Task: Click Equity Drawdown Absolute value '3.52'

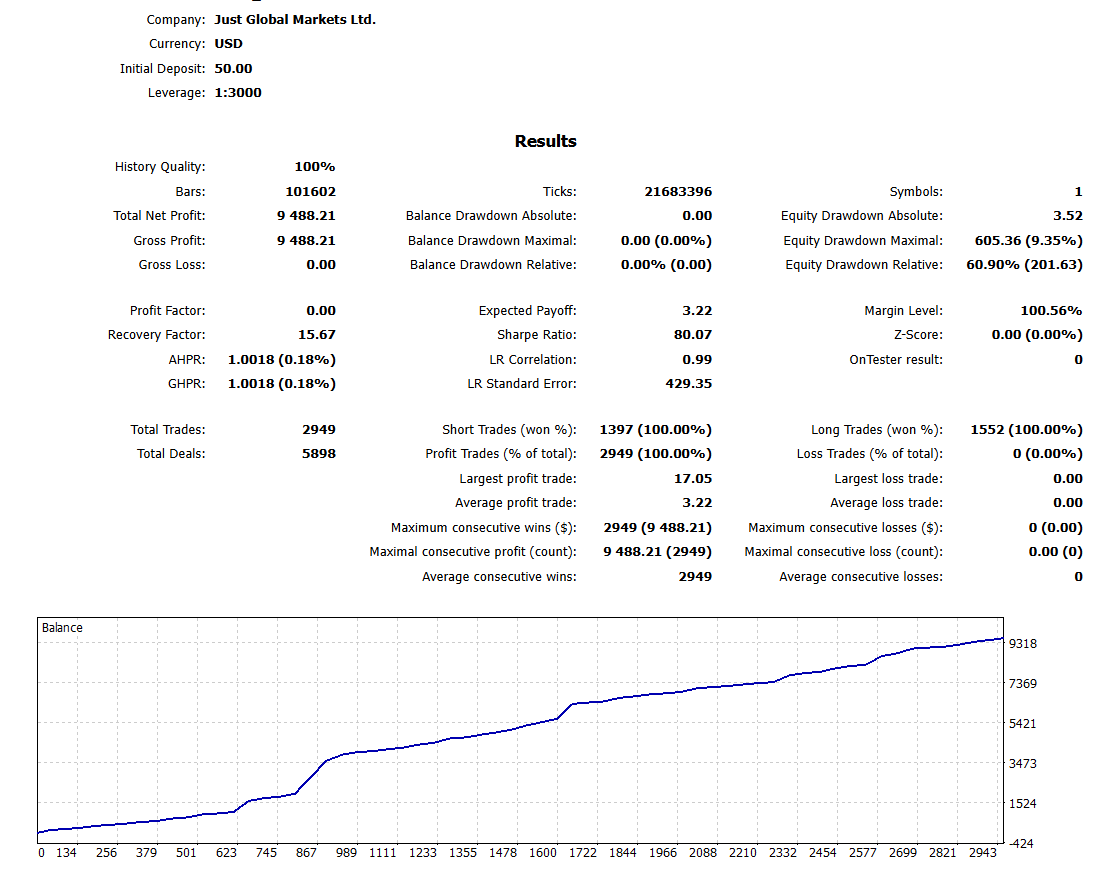Action: pos(1068,215)
